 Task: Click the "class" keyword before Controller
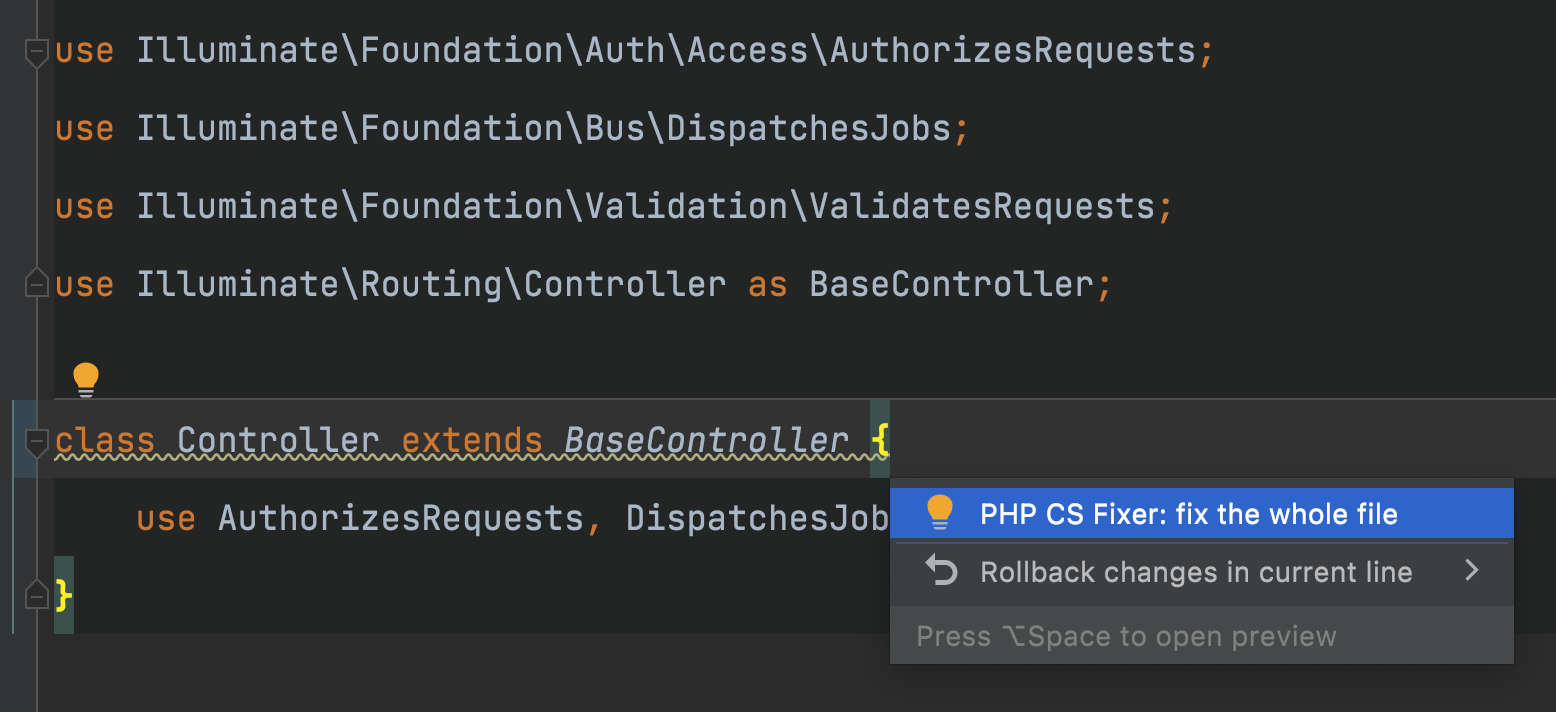(x=105, y=440)
